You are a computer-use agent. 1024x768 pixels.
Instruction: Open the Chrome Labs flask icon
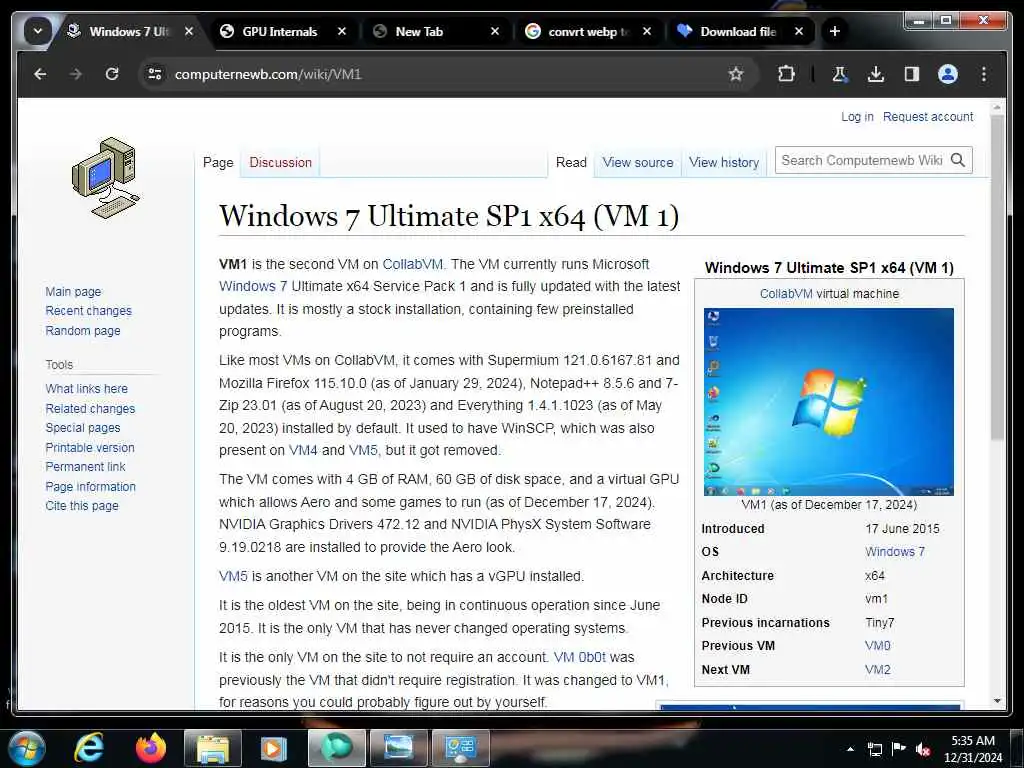[840, 74]
